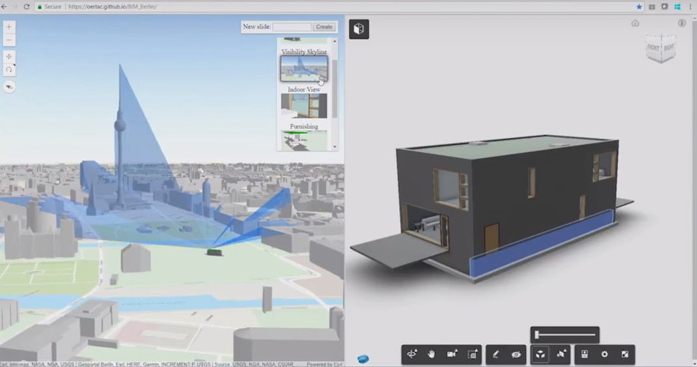Image resolution: width=697 pixels, height=367 pixels.
Task: Click the view cube in viewer
Action: [661, 47]
